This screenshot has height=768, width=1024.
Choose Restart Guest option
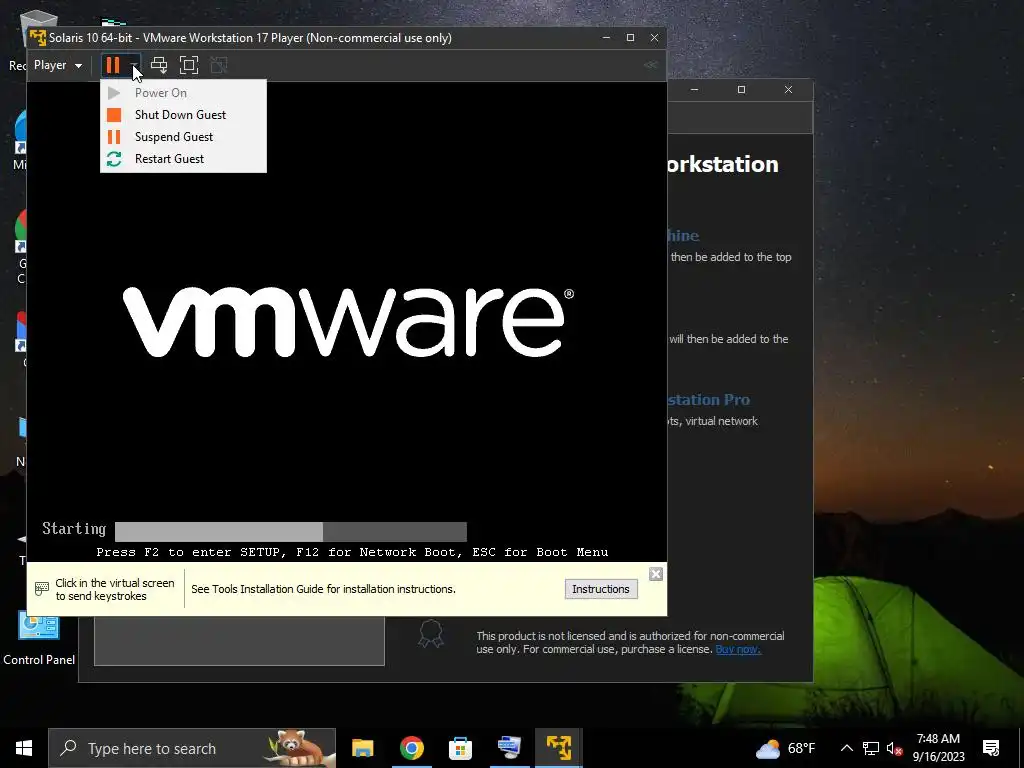pyautogui.click(x=183, y=159)
